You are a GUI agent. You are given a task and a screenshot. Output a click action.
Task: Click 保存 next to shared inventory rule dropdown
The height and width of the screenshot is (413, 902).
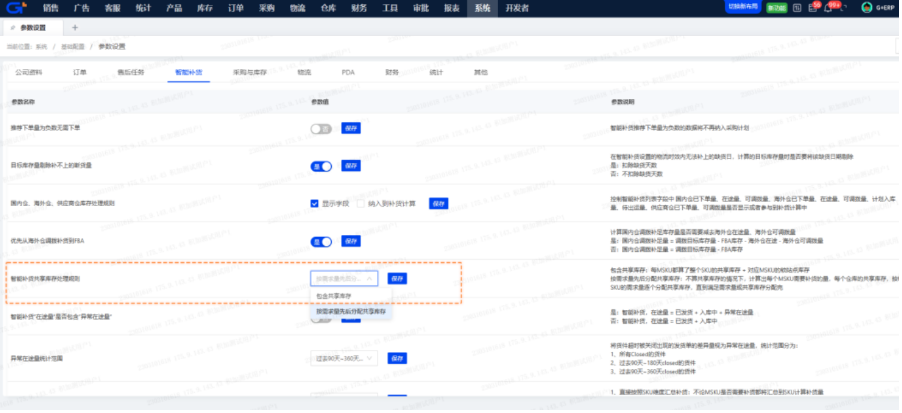397,278
